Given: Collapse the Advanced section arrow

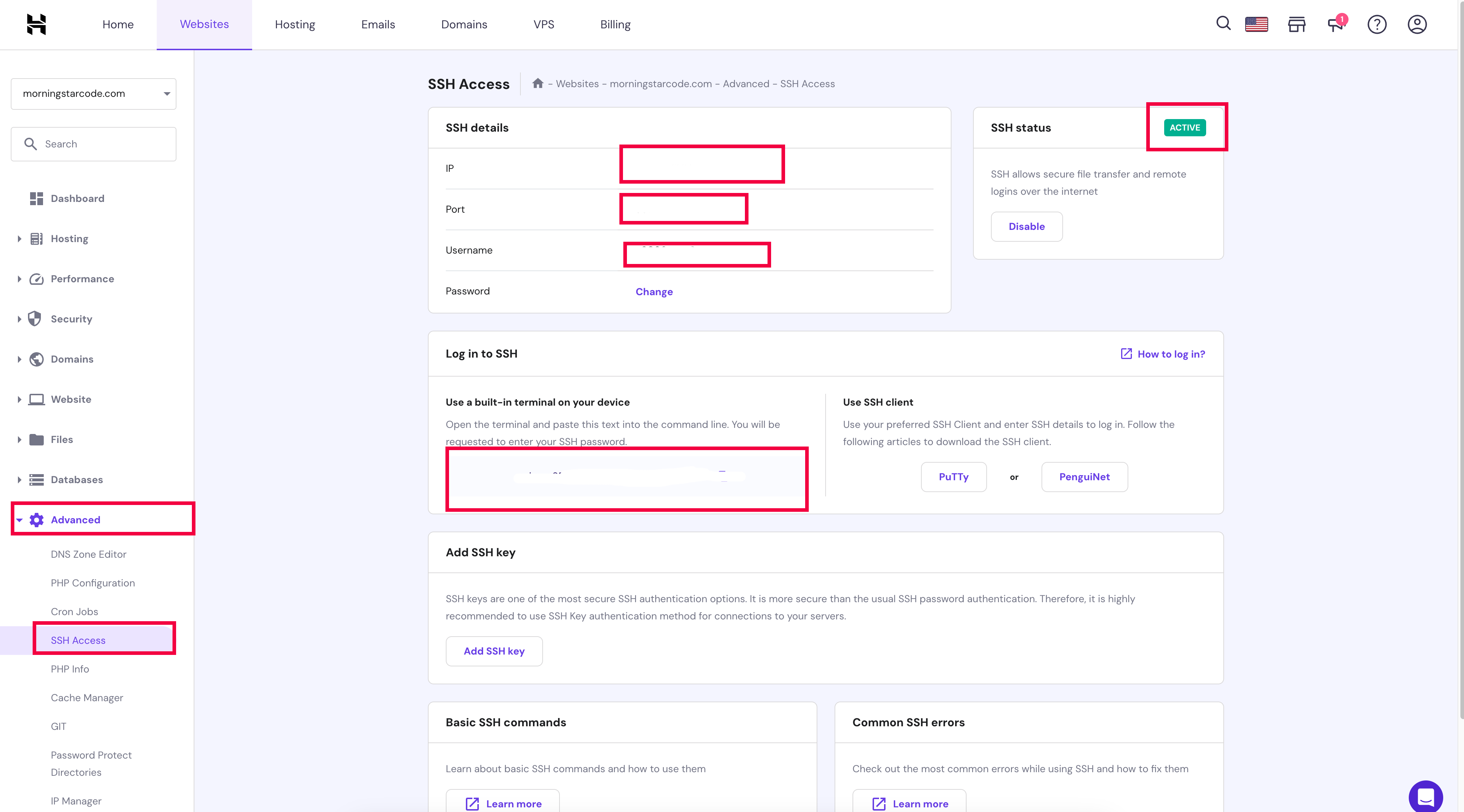Looking at the screenshot, I should pyautogui.click(x=19, y=520).
